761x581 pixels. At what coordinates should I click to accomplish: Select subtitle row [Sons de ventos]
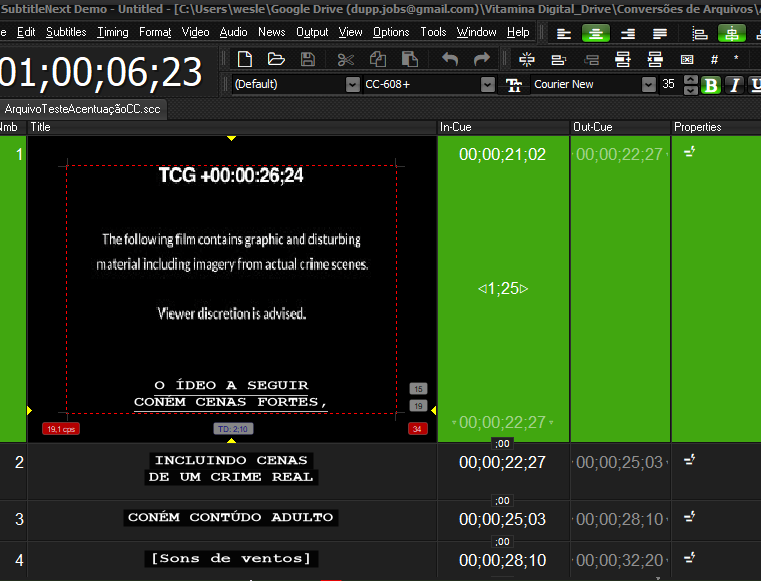coord(231,559)
